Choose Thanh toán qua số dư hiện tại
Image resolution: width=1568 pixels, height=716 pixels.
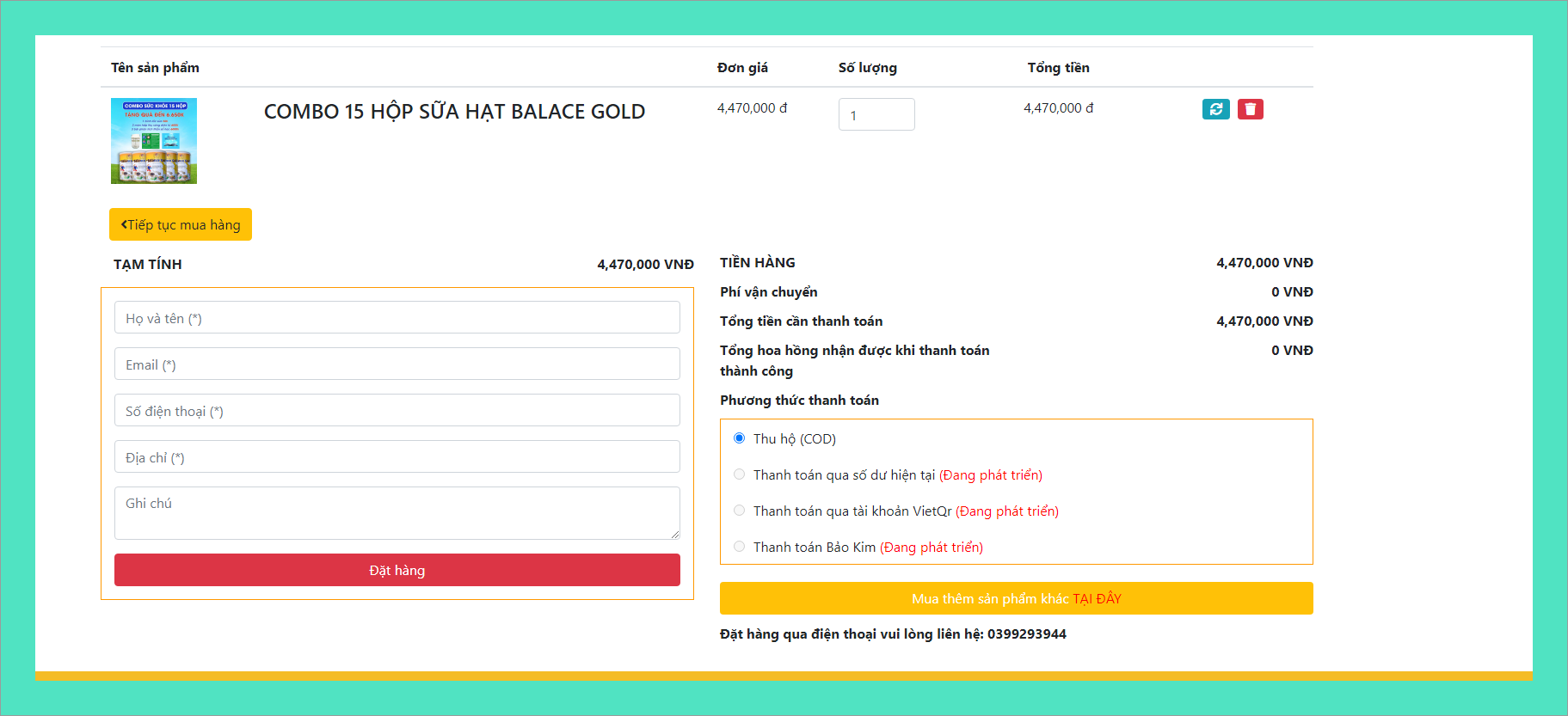pyautogui.click(x=739, y=474)
